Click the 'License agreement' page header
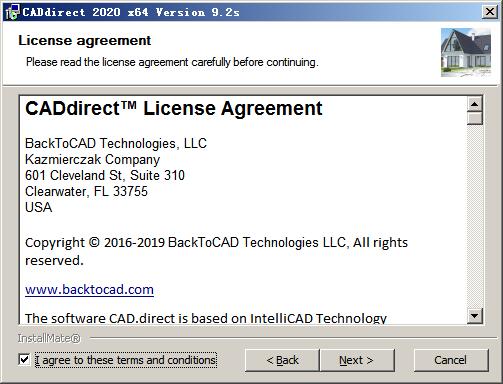 (84, 41)
